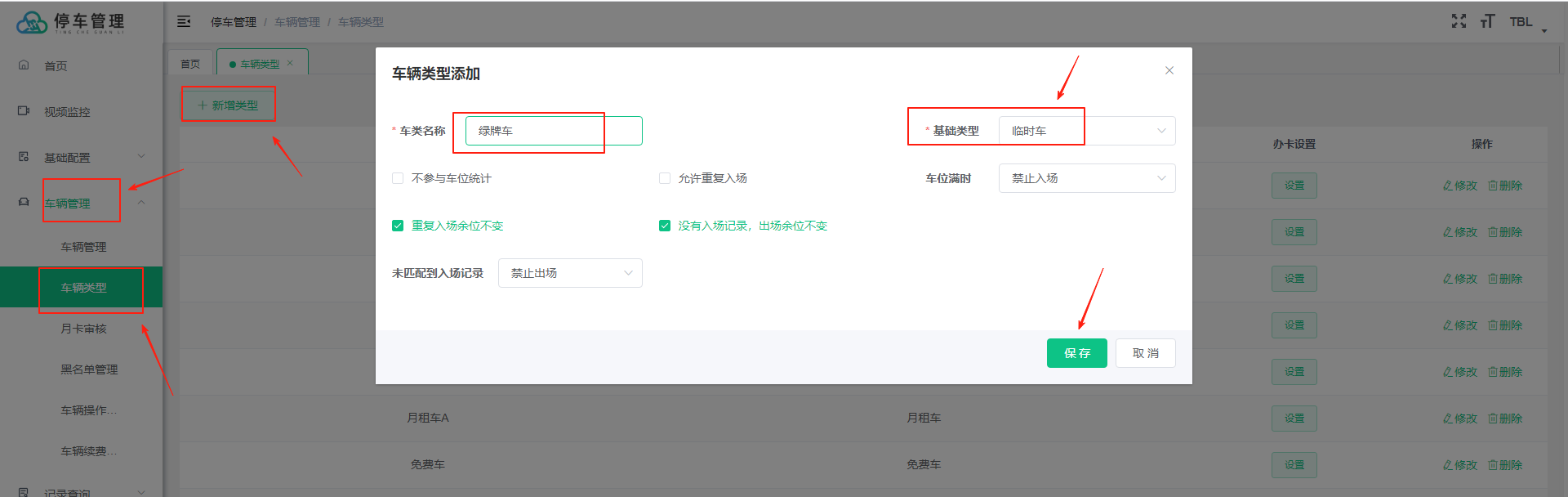Click 修改 edit in the 月租车A row
This screenshot has height=497, width=1568.
[1459, 419]
